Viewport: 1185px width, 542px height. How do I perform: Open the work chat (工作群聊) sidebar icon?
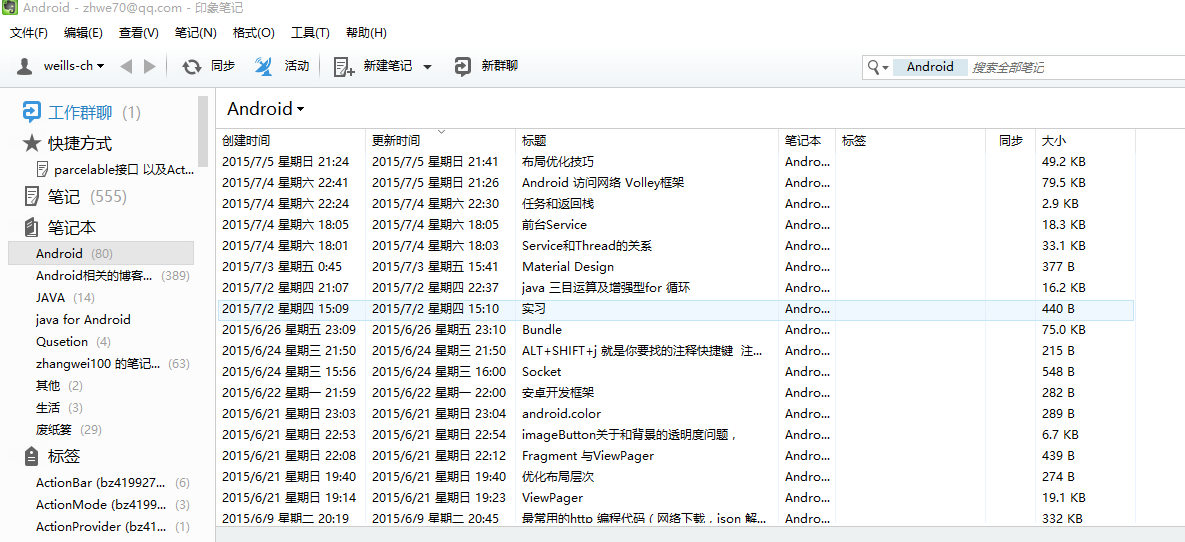(31, 113)
